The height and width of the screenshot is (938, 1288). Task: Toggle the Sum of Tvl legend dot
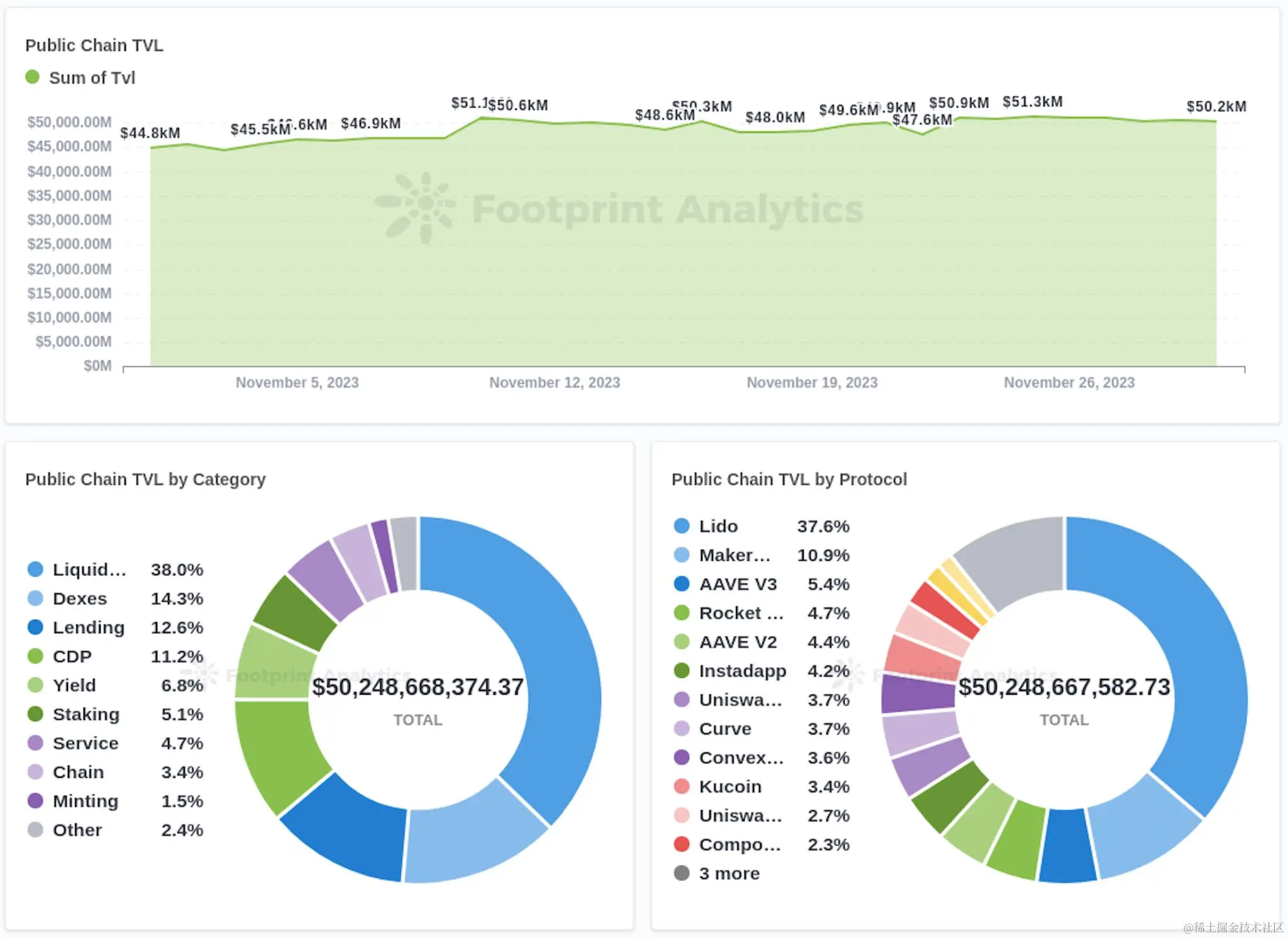pos(32,77)
